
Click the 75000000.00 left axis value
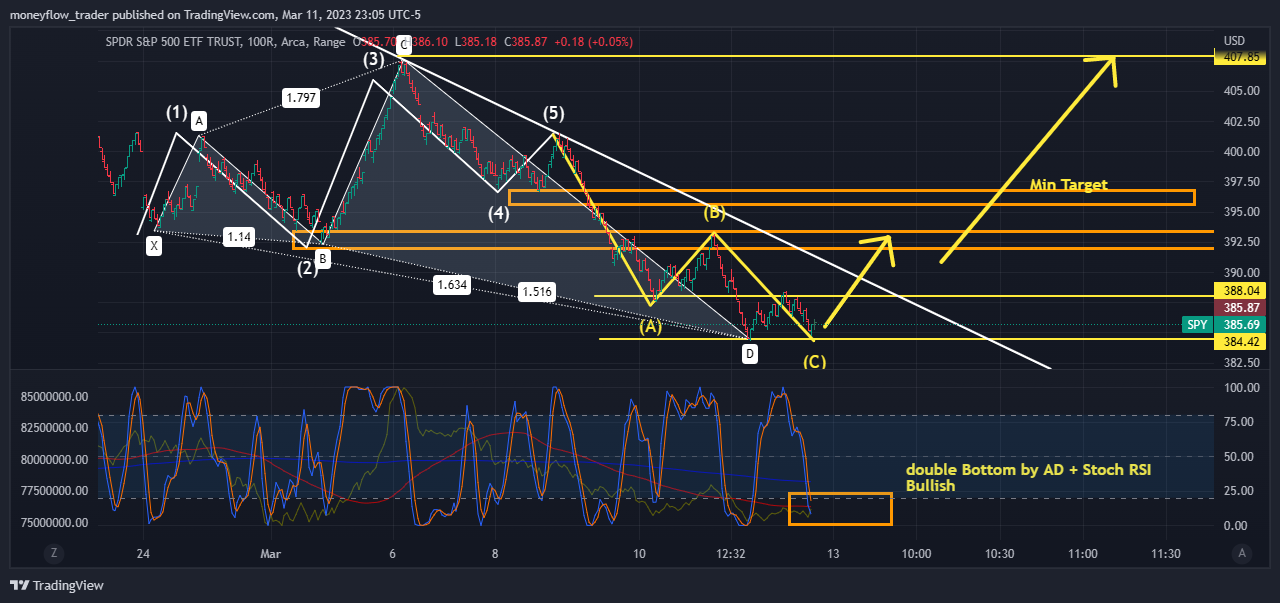(54, 523)
